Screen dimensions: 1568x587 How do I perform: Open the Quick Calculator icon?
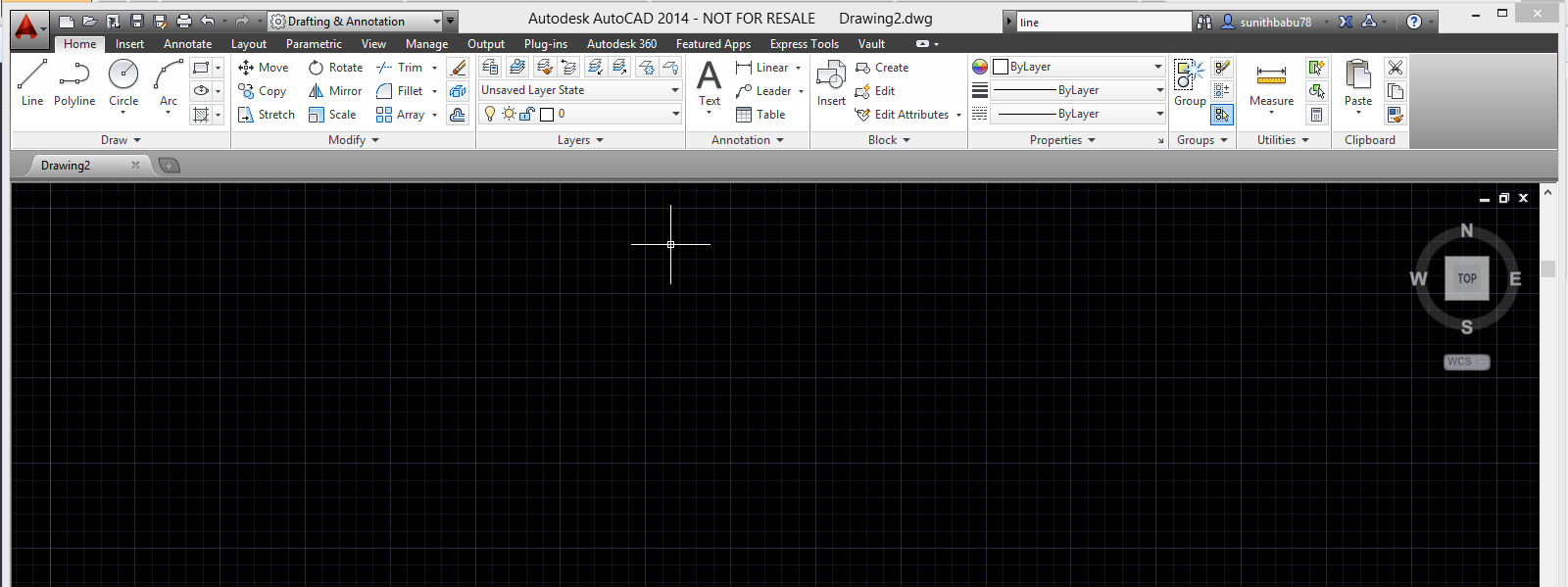pyautogui.click(x=1317, y=115)
